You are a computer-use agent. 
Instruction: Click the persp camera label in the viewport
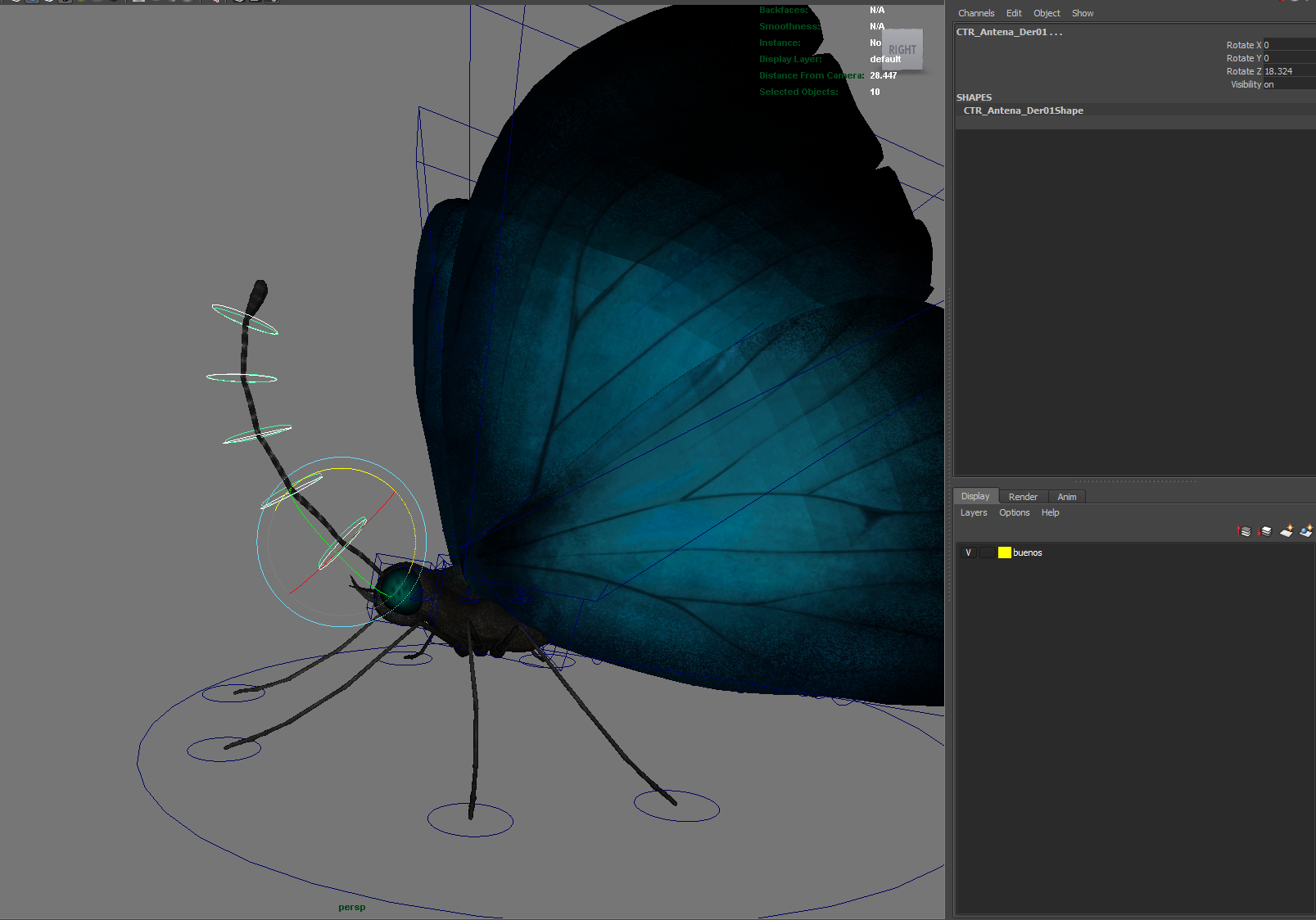(x=350, y=906)
